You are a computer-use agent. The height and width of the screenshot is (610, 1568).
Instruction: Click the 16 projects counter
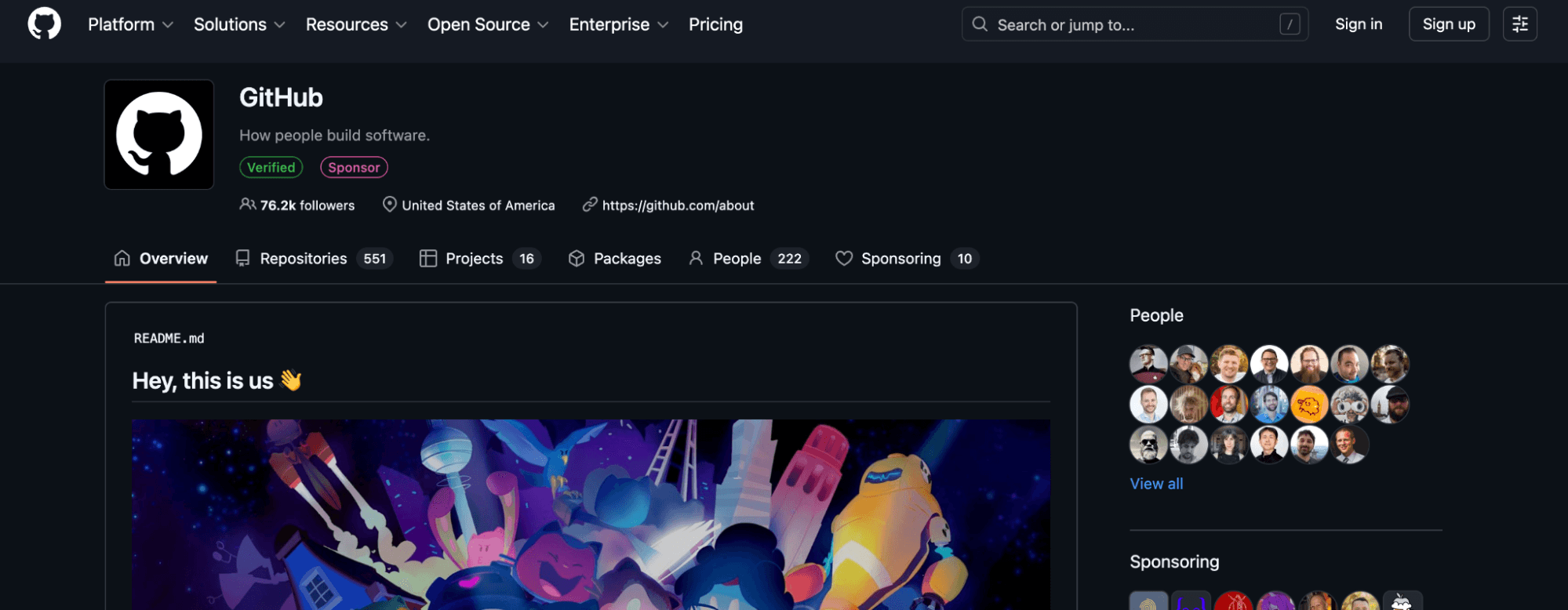[526, 259]
